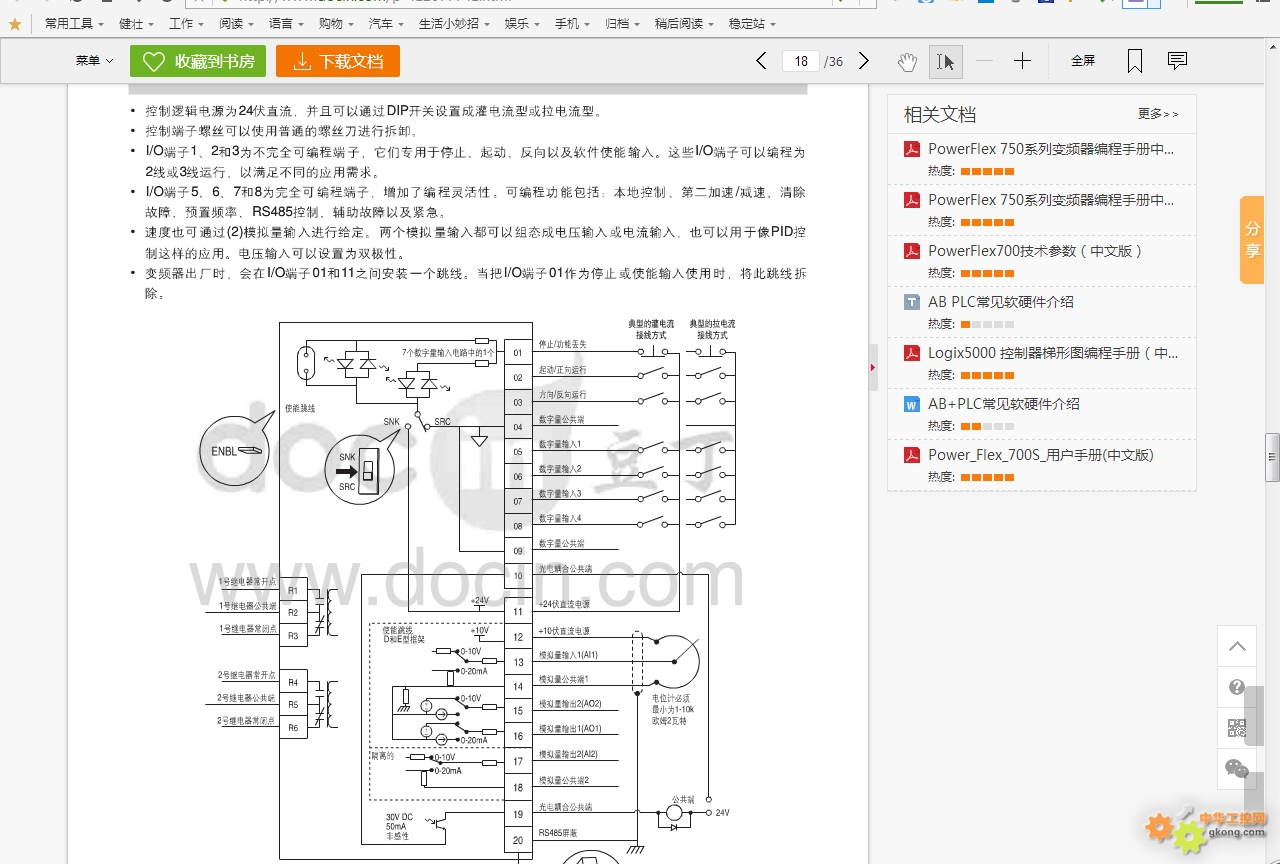Expand 语言 bookmarks folder

[x=287, y=24]
